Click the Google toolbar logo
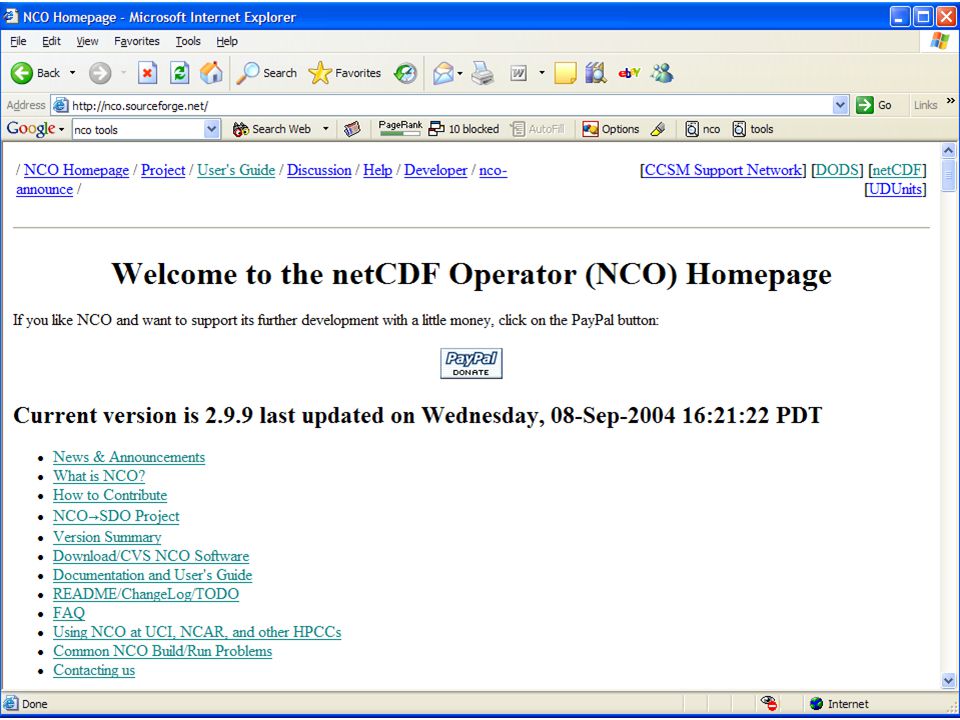The width and height of the screenshot is (960, 720). pyautogui.click(x=31, y=129)
